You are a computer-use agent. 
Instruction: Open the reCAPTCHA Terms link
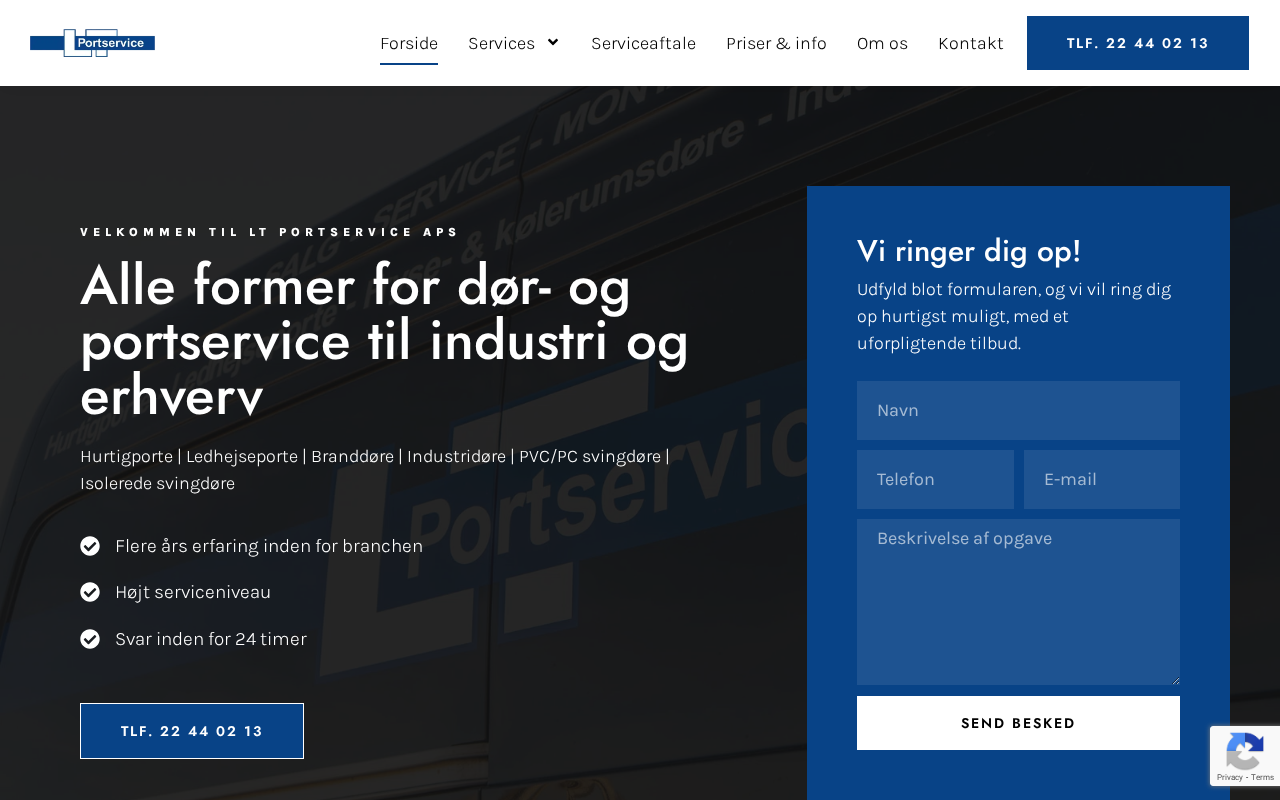[x=1262, y=777]
